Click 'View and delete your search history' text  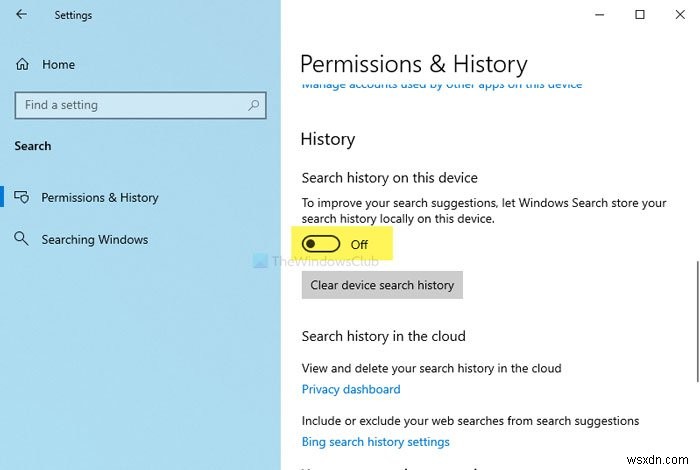pyautogui.click(x=431, y=368)
